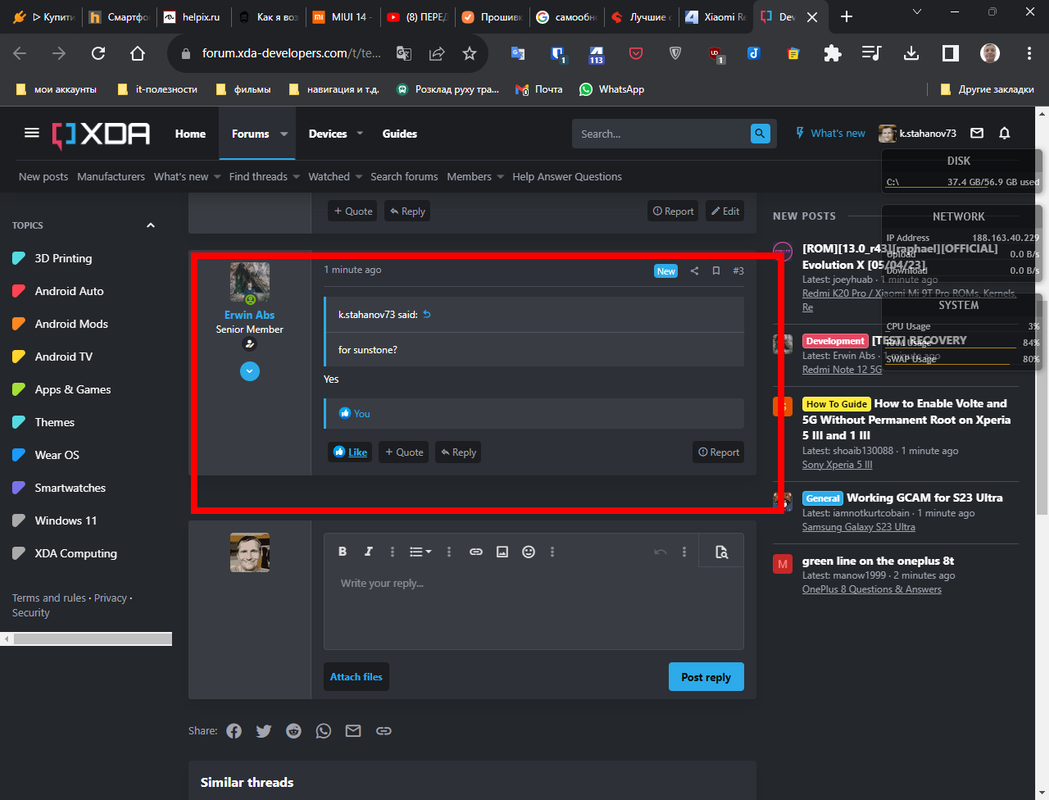This screenshot has width=1049, height=800.
Task: Share post #3 via share icon
Action: pyautogui.click(x=694, y=271)
